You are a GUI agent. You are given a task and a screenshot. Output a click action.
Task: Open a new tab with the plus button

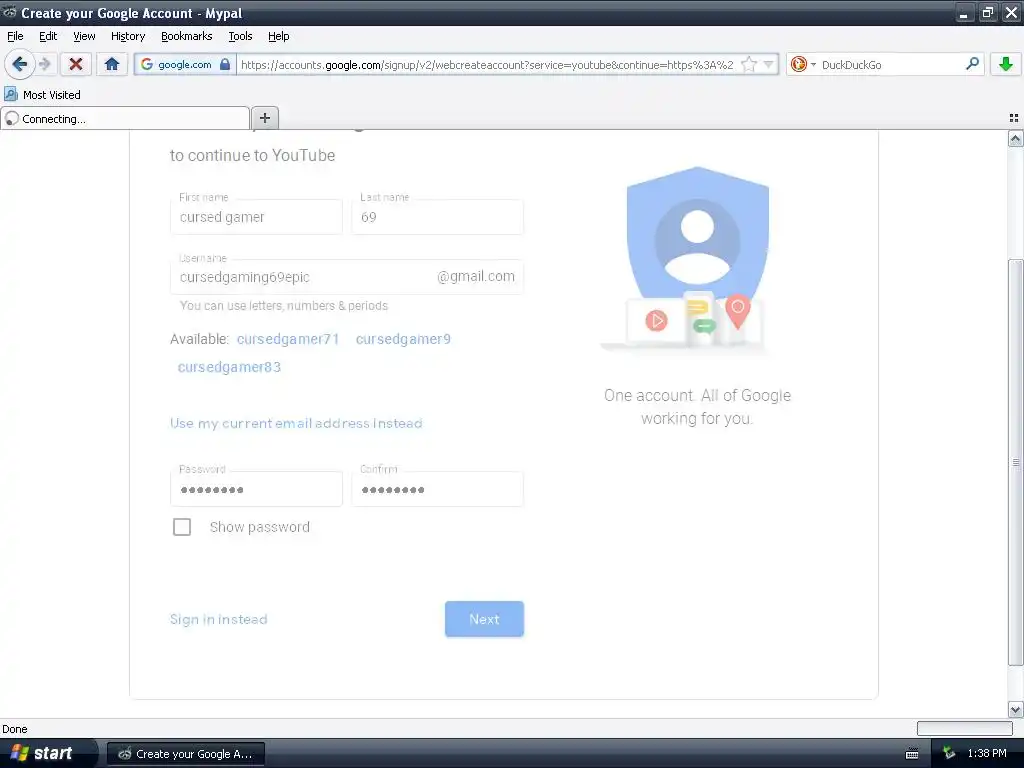[264, 118]
